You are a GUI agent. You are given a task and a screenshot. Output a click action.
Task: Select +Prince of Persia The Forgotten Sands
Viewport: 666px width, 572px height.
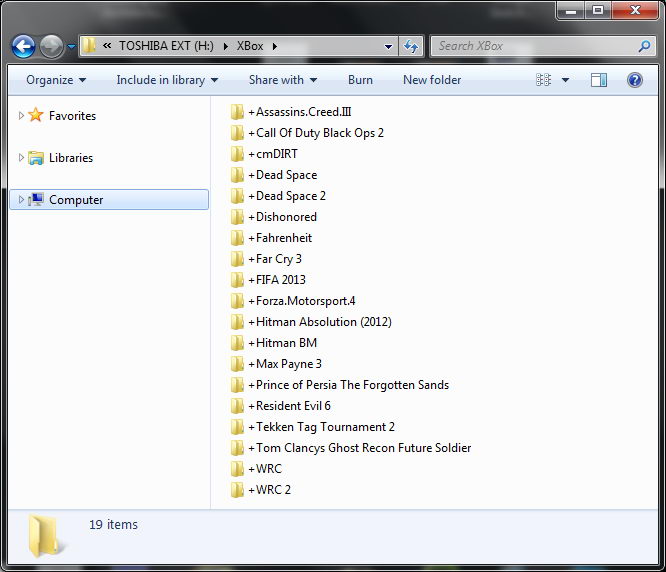pyautogui.click(x=348, y=385)
